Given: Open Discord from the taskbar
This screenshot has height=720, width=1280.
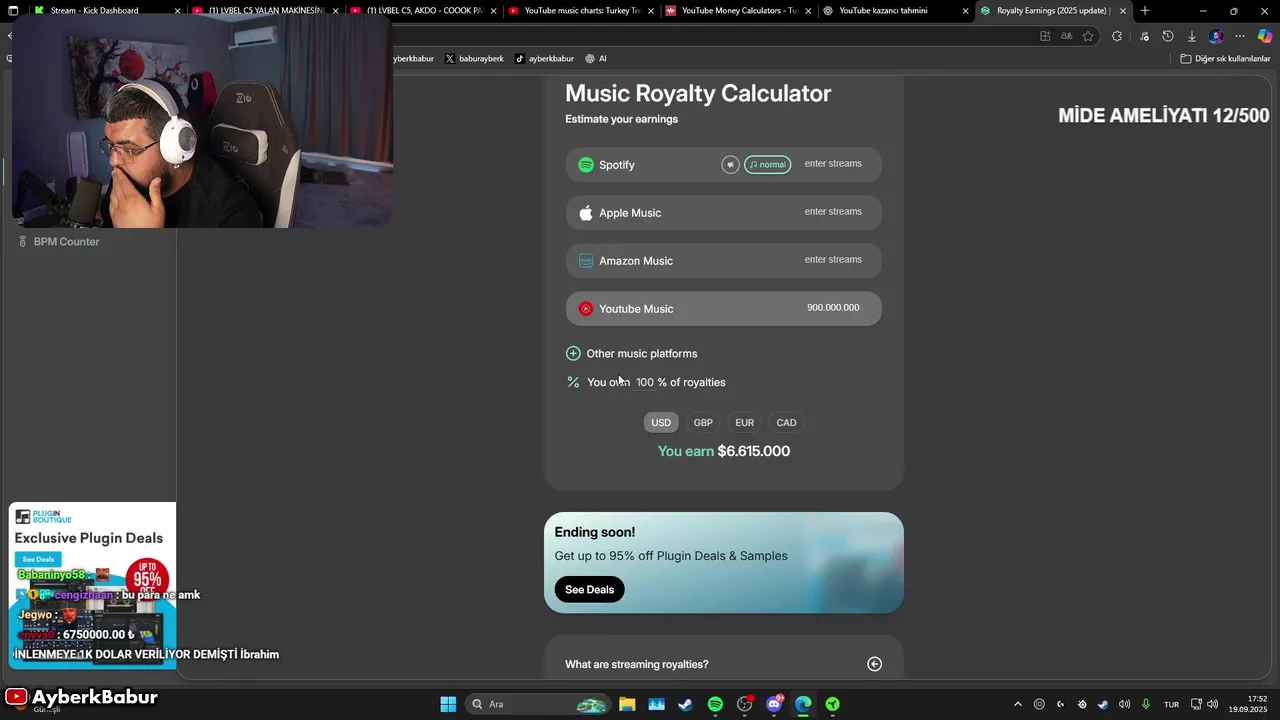Looking at the screenshot, I should (x=774, y=704).
